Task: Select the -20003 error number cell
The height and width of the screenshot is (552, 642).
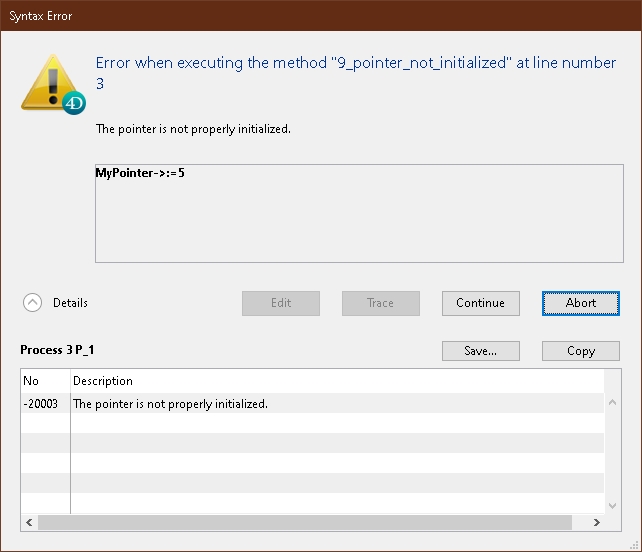Action: pos(44,404)
